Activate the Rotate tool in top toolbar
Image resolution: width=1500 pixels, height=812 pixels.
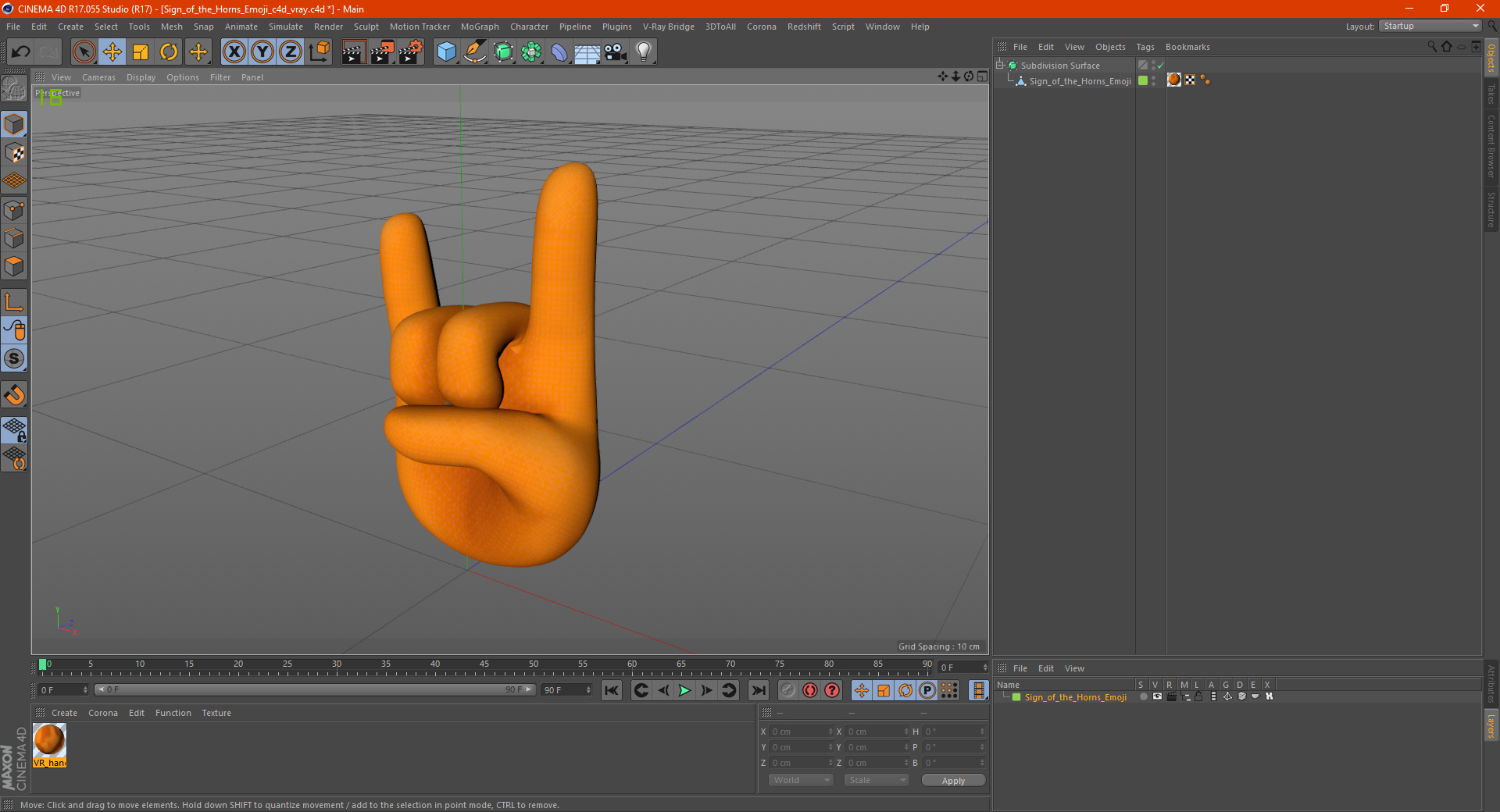pyautogui.click(x=169, y=52)
